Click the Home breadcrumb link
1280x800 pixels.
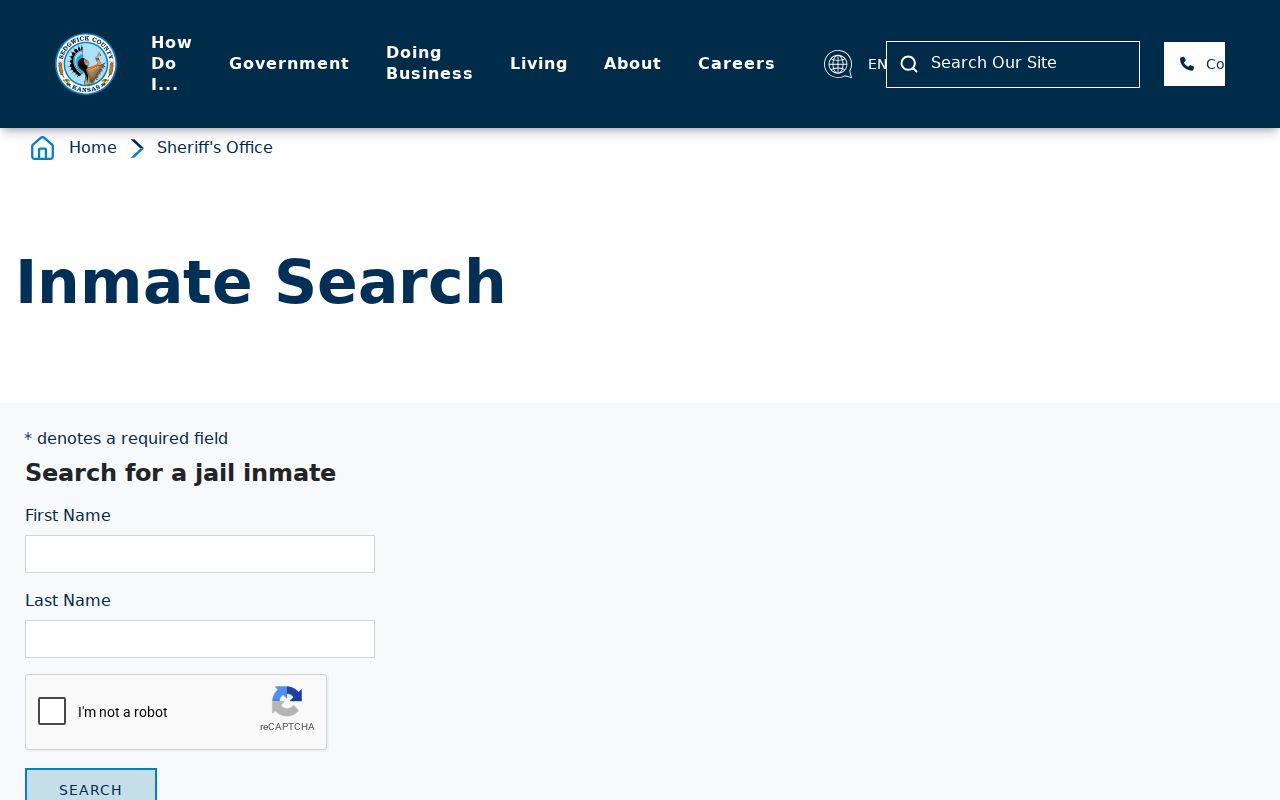(x=93, y=147)
